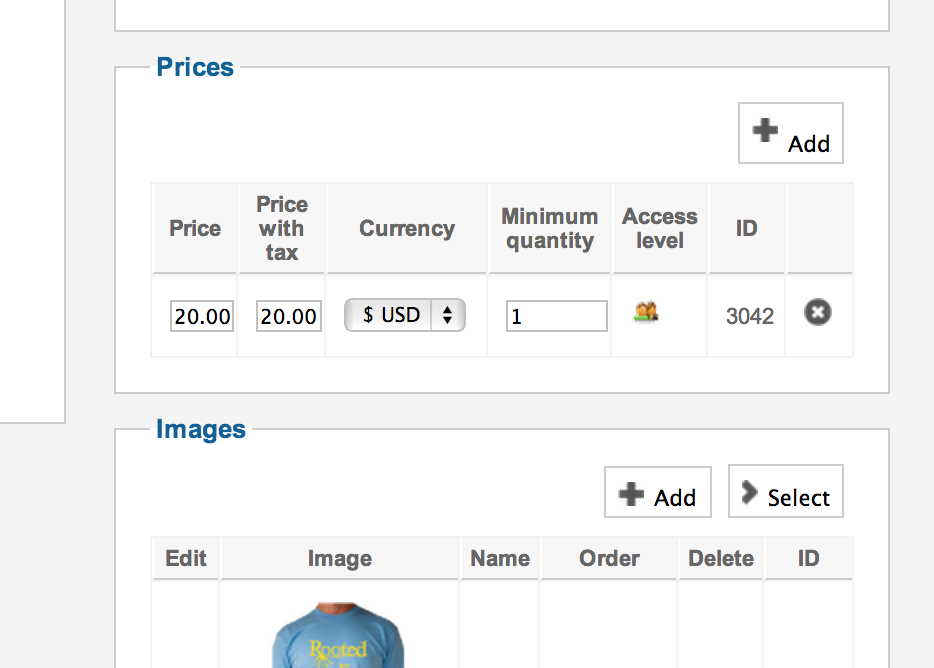This screenshot has height=668, width=934.
Task: Focus the Price input field
Action: click(x=202, y=317)
